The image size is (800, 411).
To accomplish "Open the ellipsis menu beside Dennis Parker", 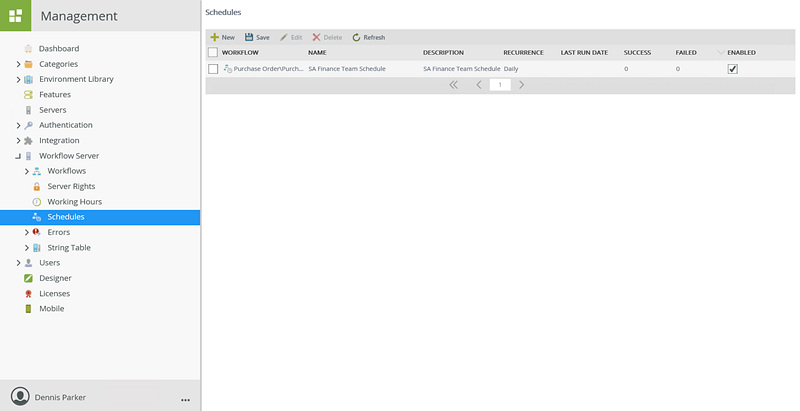I will pos(185,400).
